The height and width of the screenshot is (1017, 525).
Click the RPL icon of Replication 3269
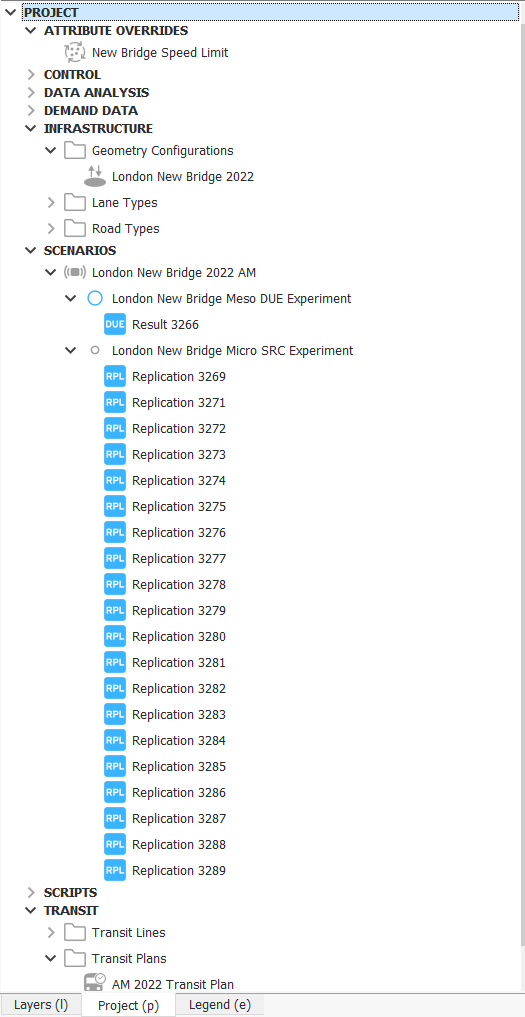coord(115,376)
